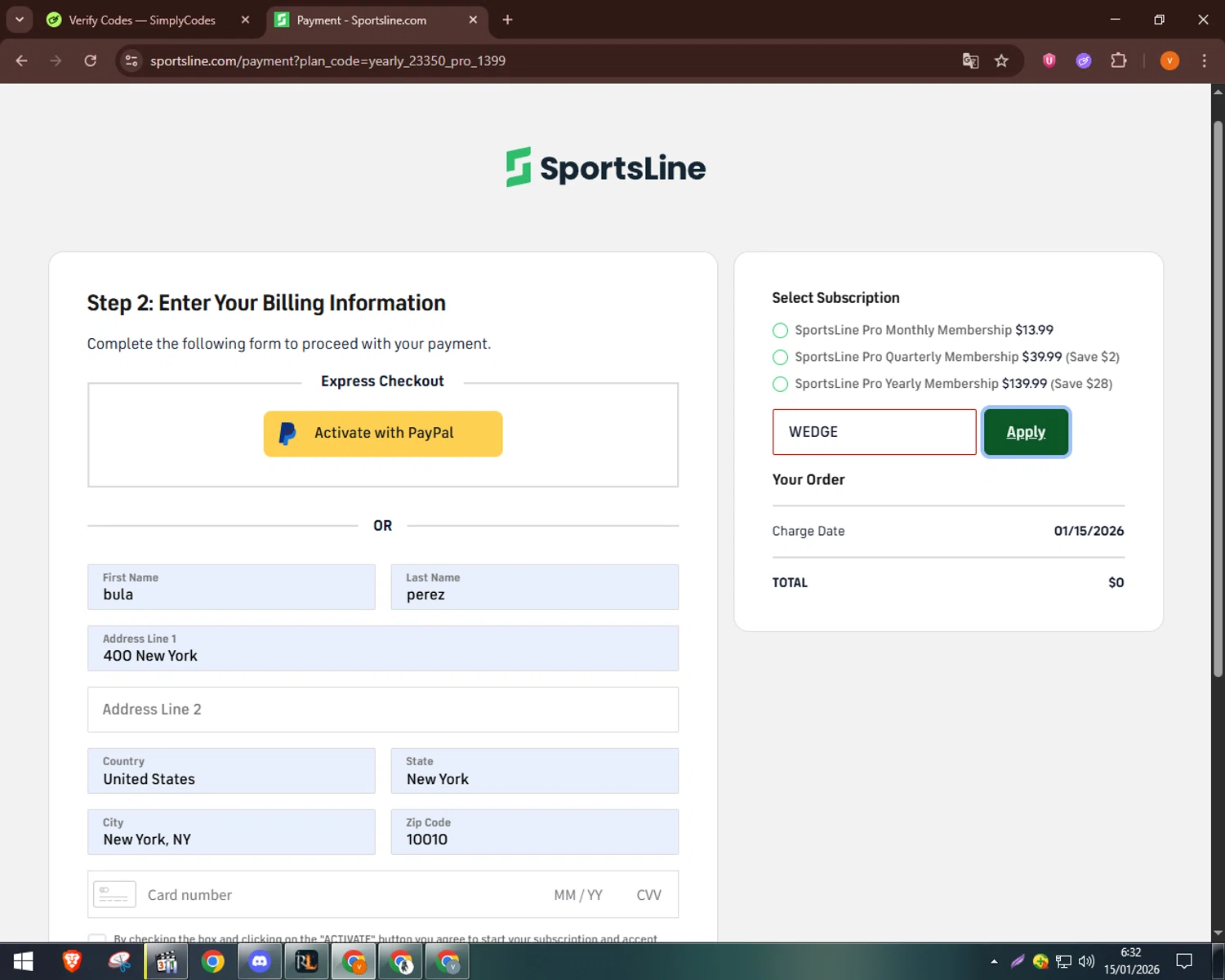
Task: Open a new browser tab
Action: coord(507,20)
